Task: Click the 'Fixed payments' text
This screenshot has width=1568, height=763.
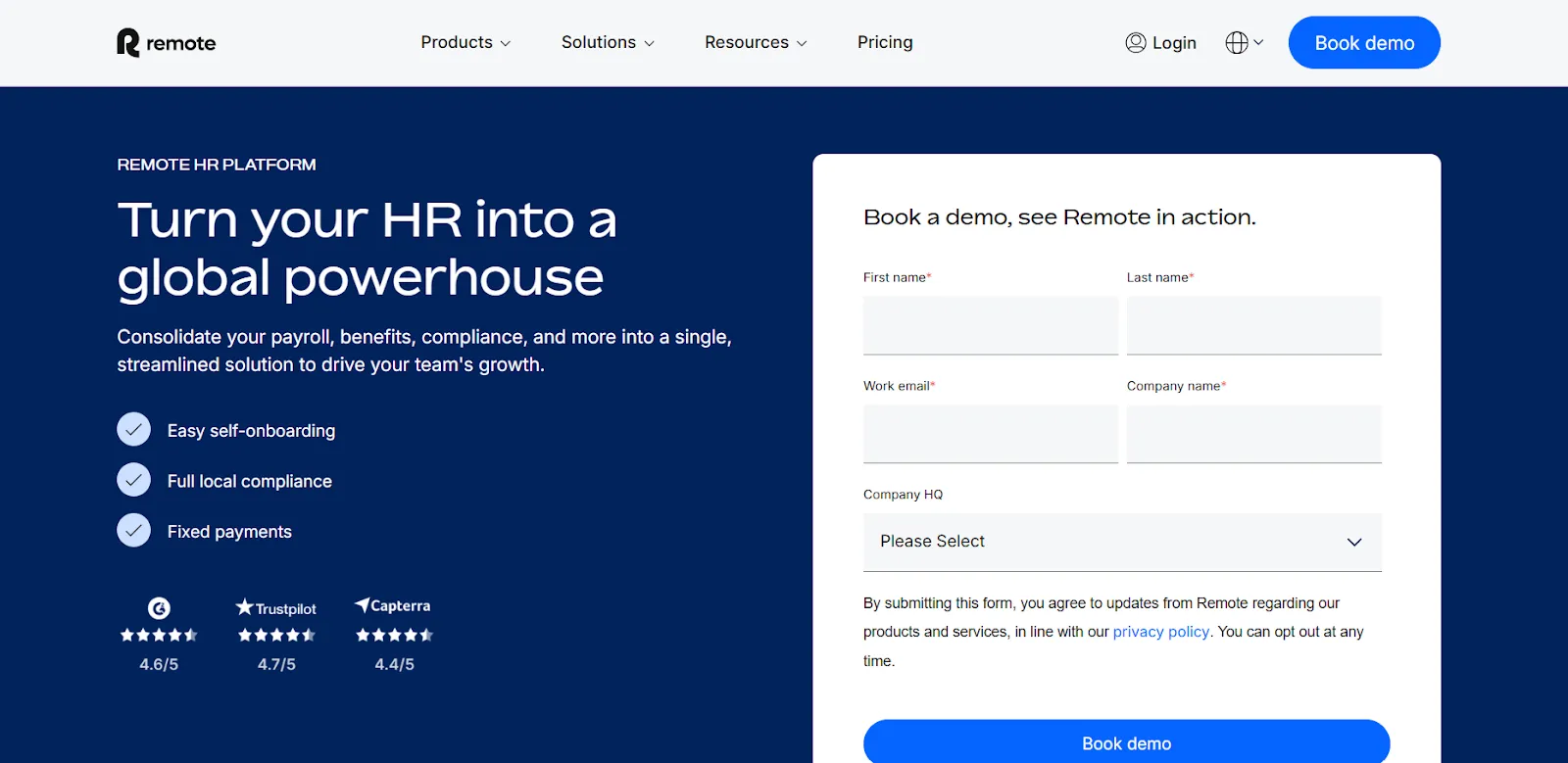Action: 229,532
